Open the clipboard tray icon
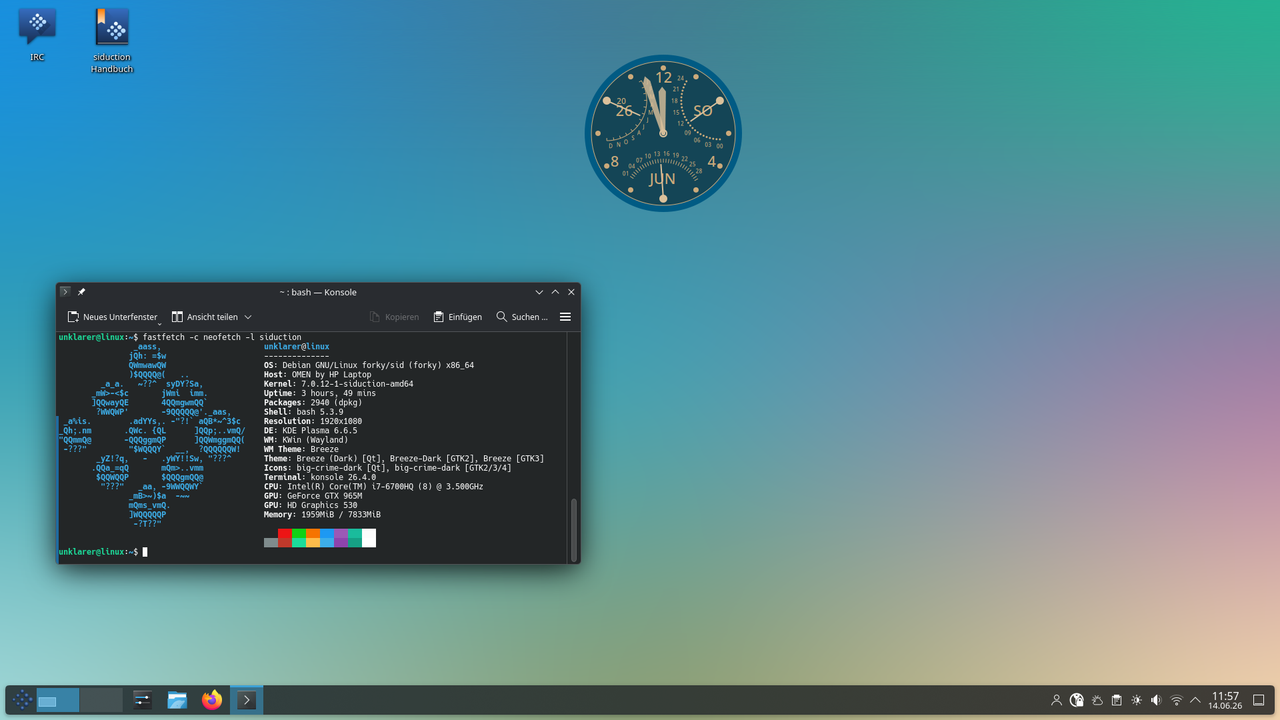This screenshot has height=720, width=1280. pos(1117,701)
